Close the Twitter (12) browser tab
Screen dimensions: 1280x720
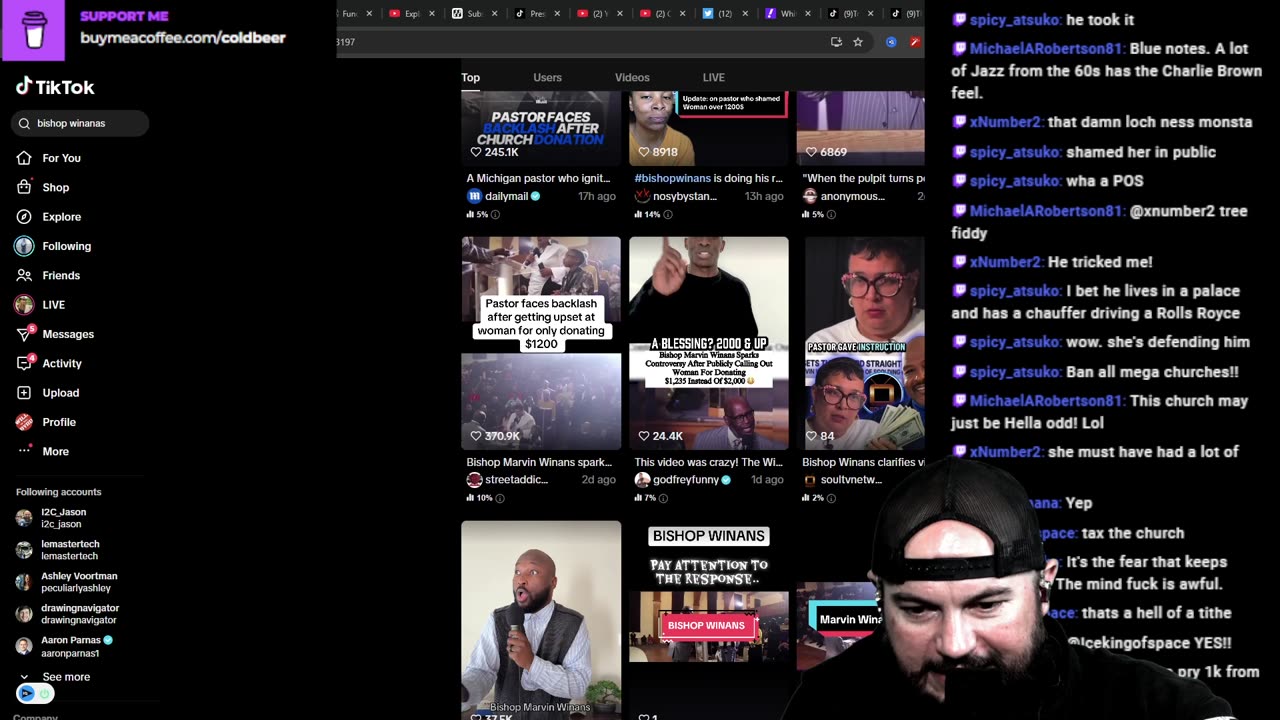click(x=744, y=13)
